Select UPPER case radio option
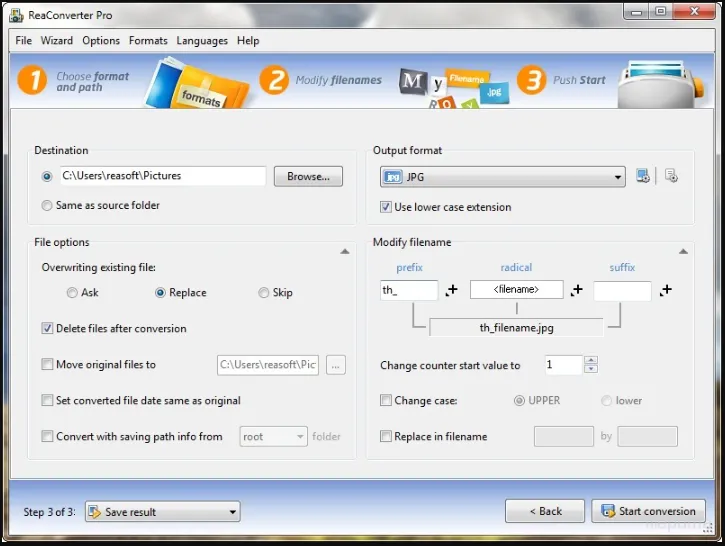Viewport: 725px width, 546px height. point(519,400)
